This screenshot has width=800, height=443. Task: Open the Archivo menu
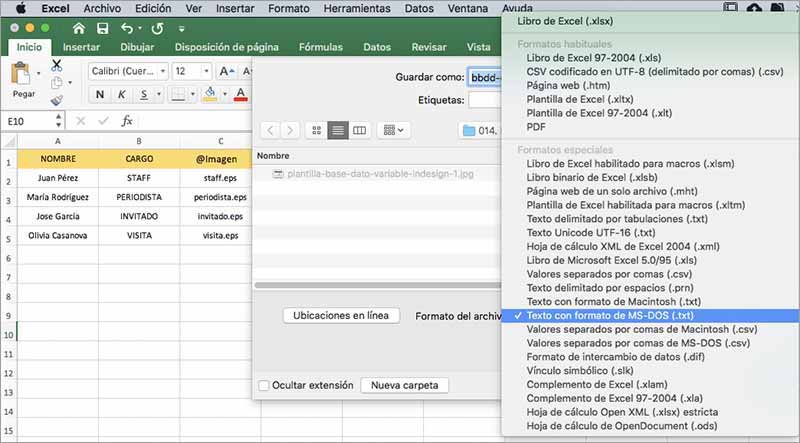click(102, 8)
